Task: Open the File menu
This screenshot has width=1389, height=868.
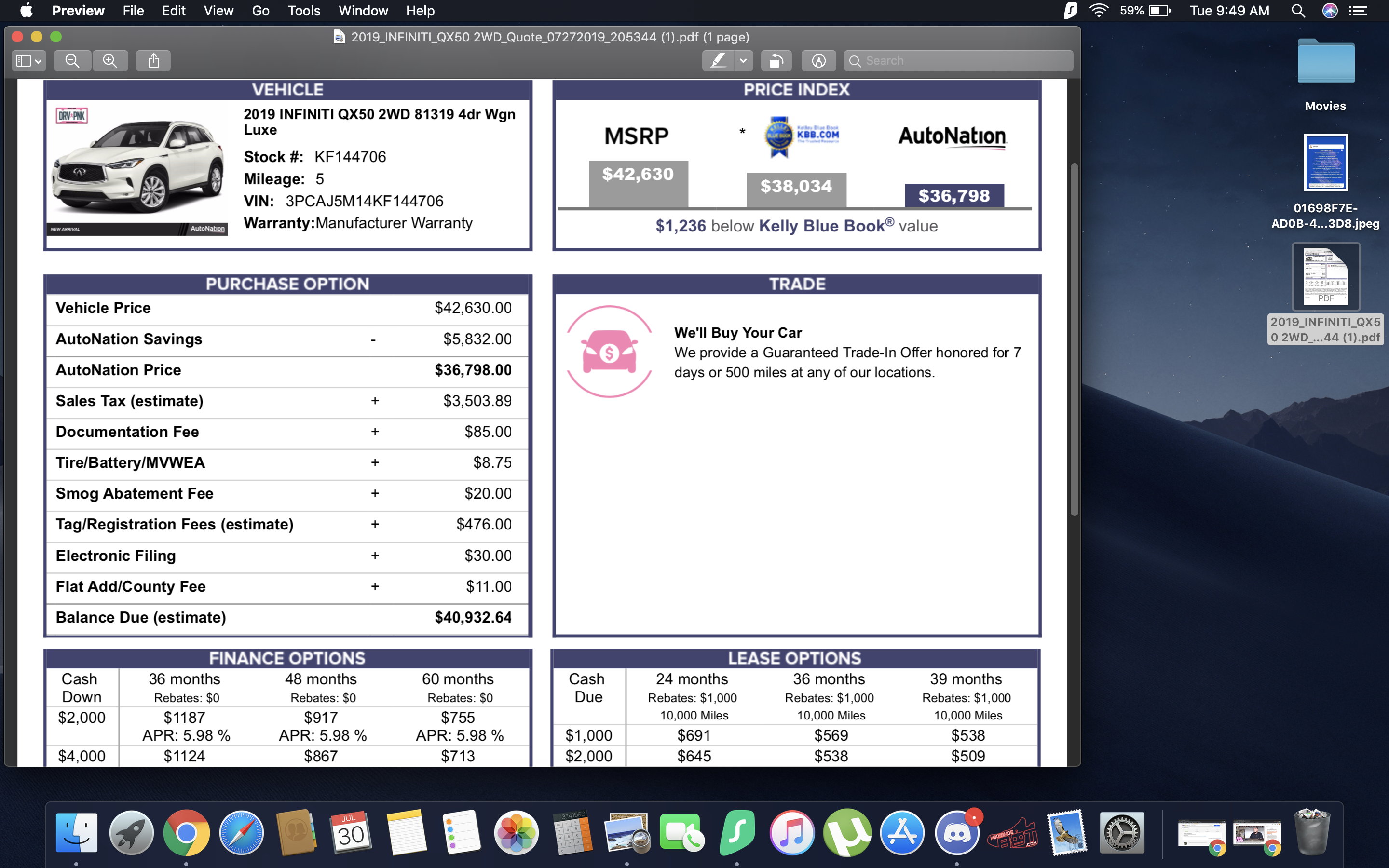Action: click(133, 10)
